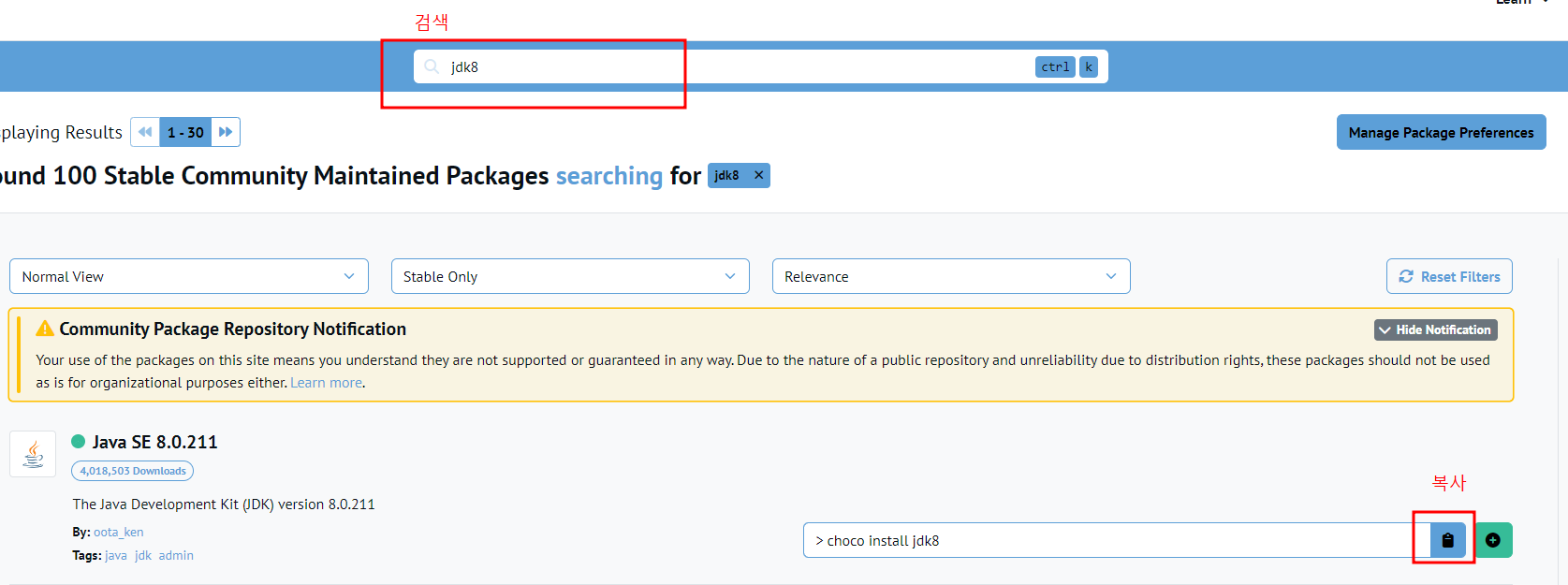Screen dimensions: 1568x585
Task: Click the java tag
Action: click(x=116, y=555)
